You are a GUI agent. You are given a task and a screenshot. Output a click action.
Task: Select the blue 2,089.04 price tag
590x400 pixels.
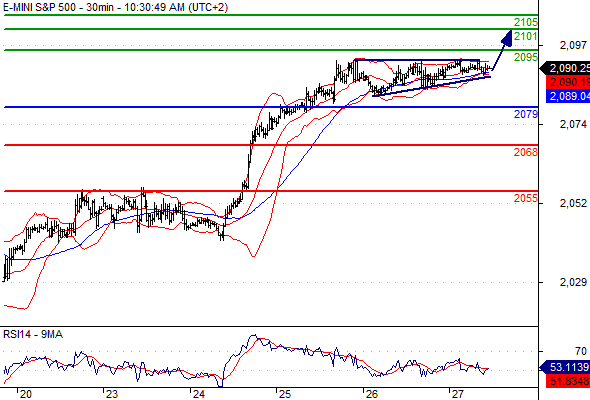coord(568,96)
